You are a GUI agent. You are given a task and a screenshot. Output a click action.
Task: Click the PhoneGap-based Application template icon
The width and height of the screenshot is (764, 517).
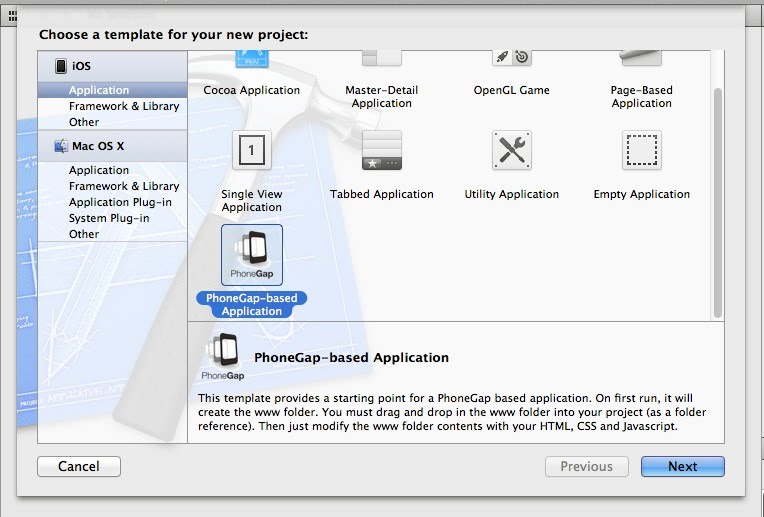[252, 255]
